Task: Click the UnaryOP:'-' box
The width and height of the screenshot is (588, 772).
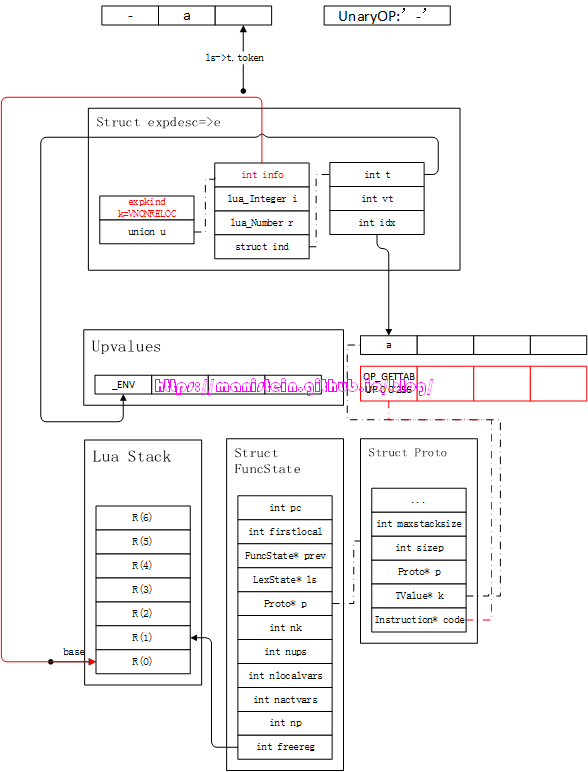Action: point(387,16)
